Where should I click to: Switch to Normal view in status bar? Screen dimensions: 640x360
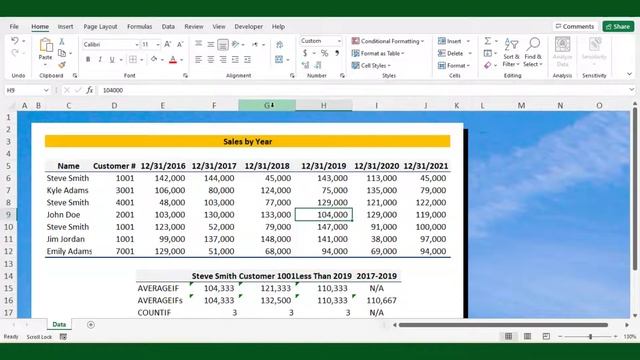[509, 336]
